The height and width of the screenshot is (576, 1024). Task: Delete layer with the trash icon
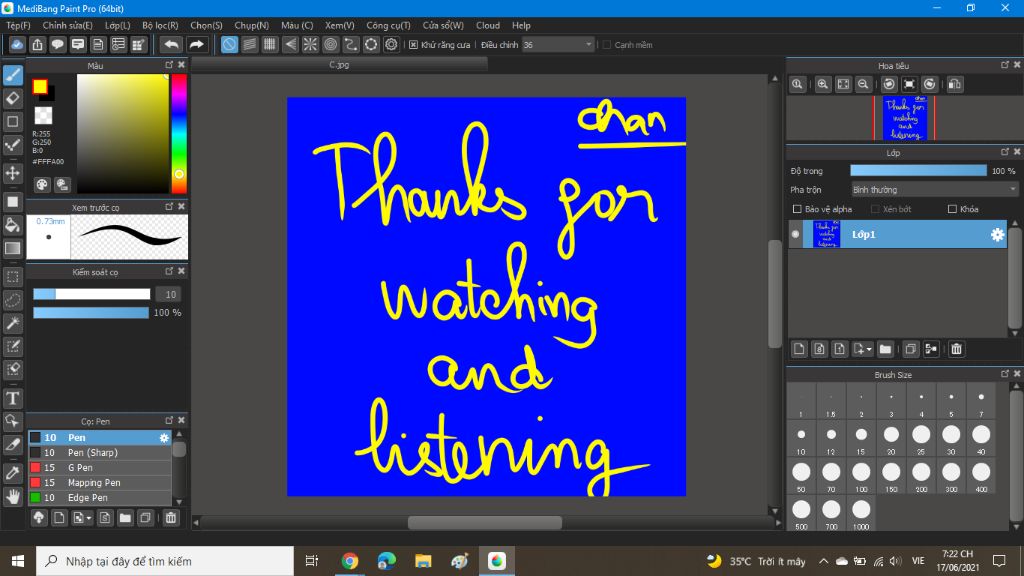957,349
